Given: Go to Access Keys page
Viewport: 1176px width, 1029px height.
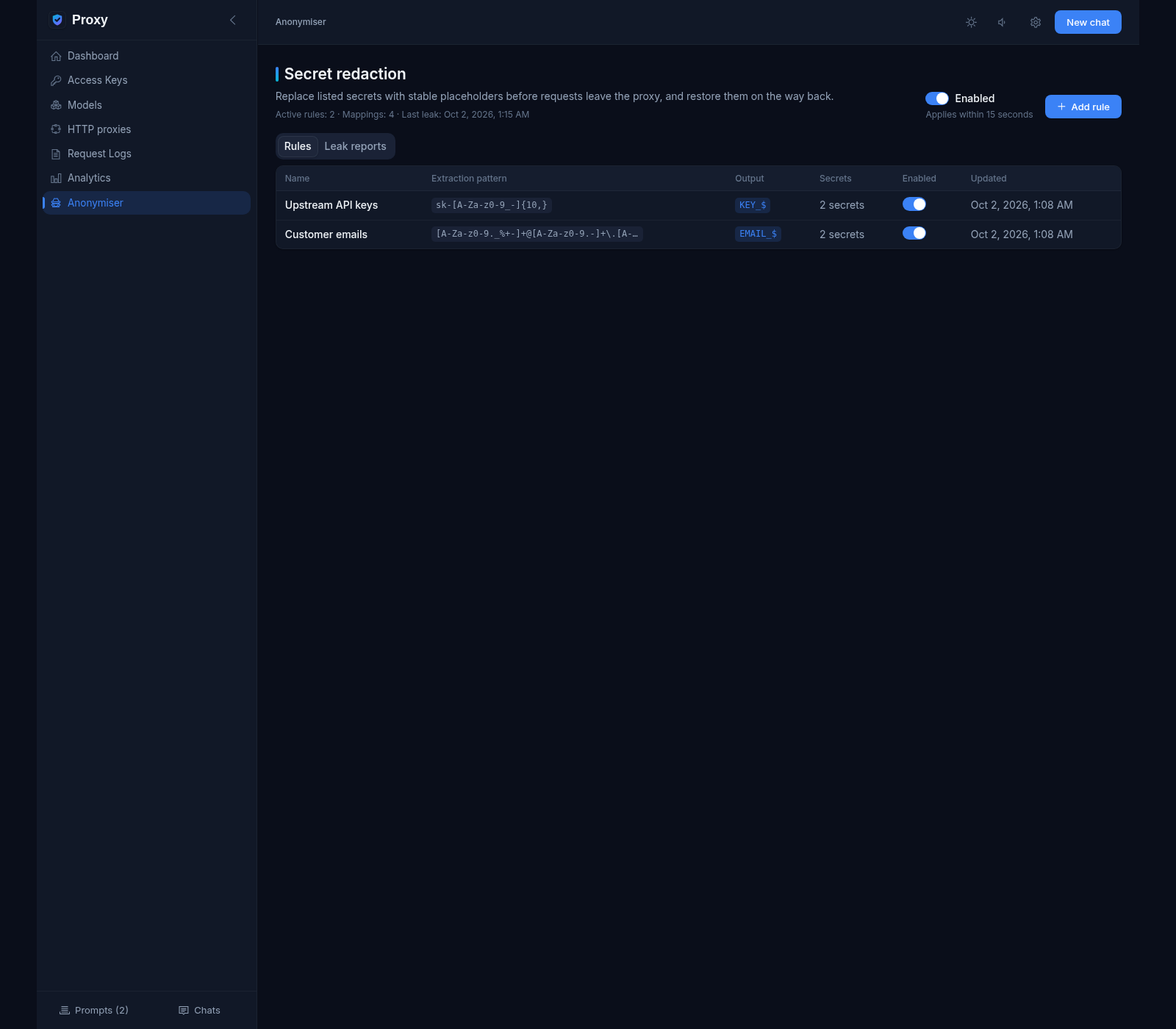Looking at the screenshot, I should coord(146,80).
